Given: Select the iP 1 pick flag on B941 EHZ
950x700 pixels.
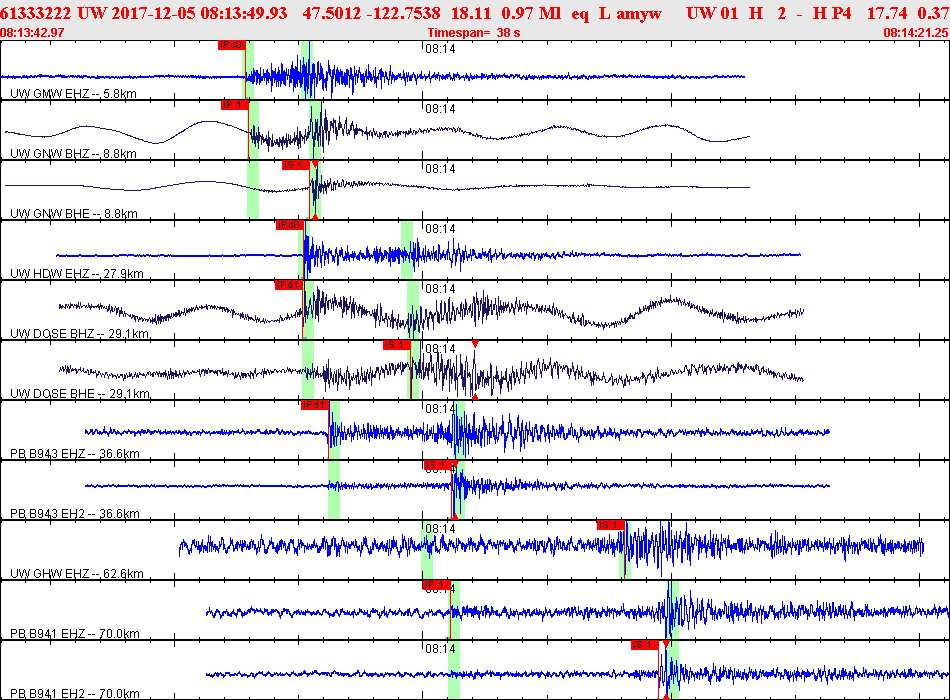Looking at the screenshot, I should 436,585.
